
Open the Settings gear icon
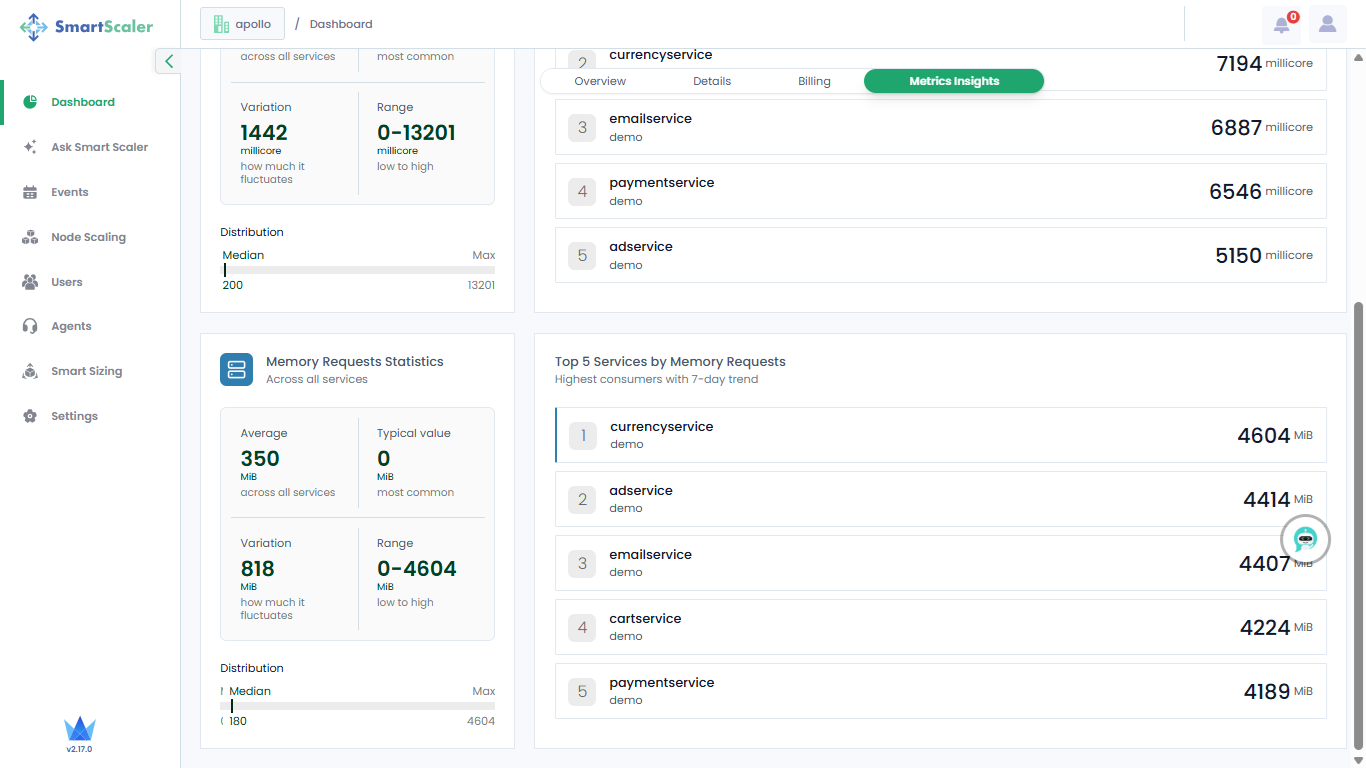point(30,416)
